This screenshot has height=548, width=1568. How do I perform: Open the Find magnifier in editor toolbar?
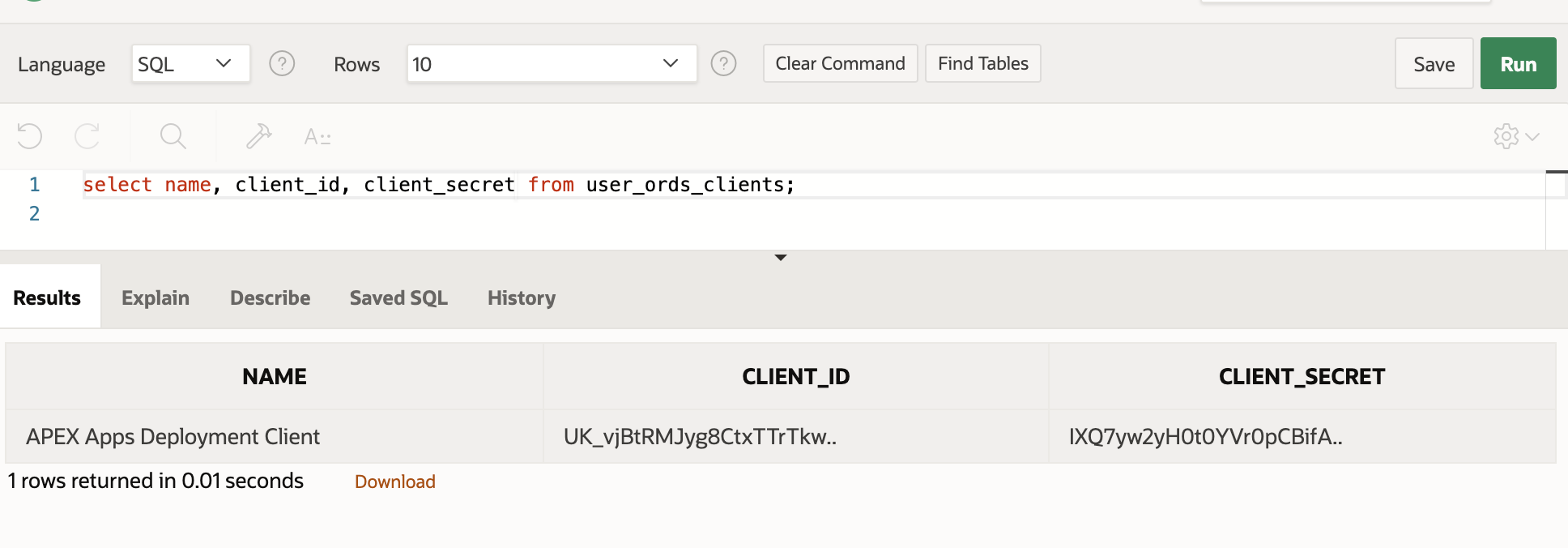tap(173, 136)
